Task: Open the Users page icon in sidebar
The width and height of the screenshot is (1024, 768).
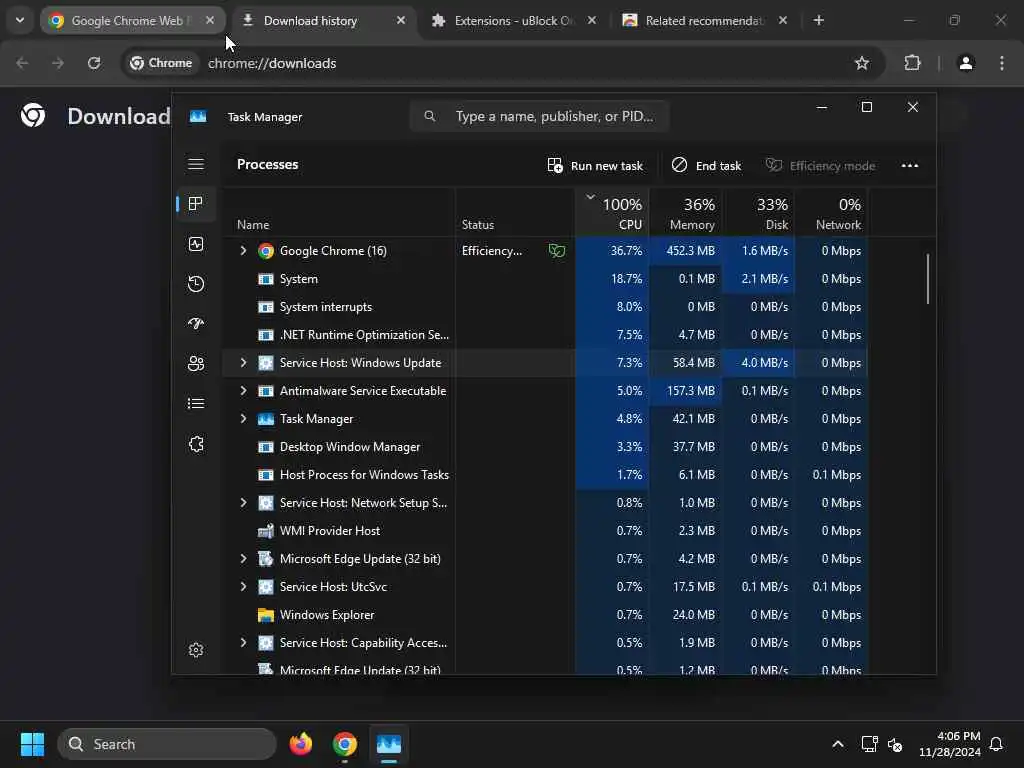Action: click(196, 364)
